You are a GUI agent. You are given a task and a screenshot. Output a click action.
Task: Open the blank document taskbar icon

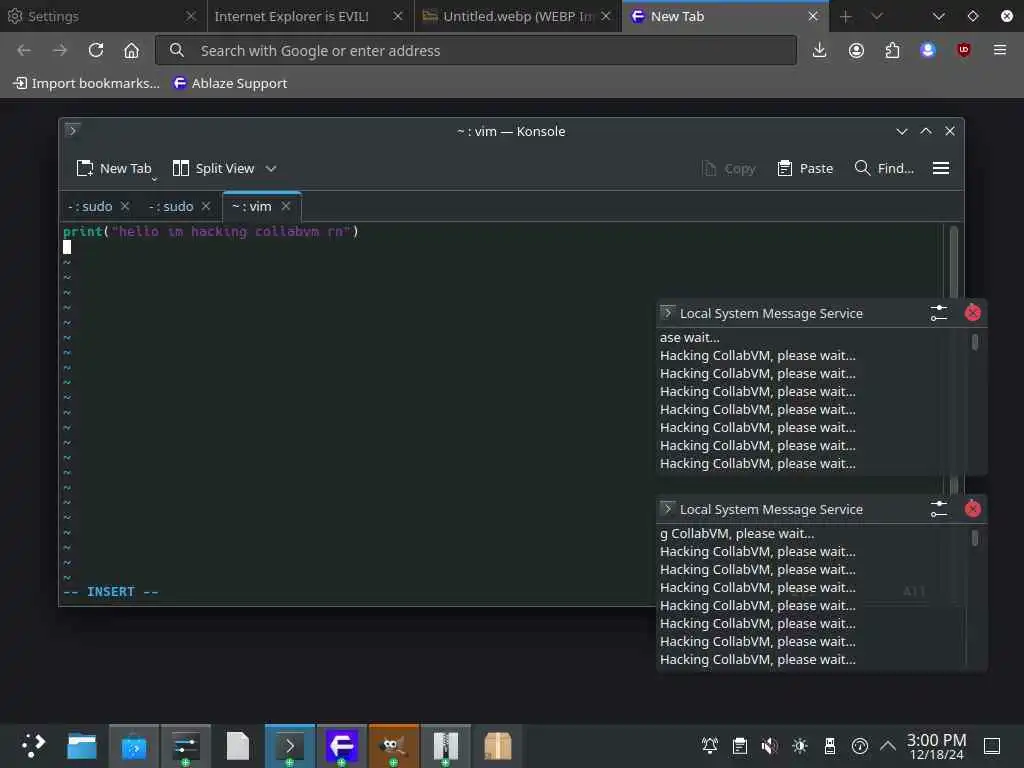click(x=238, y=746)
